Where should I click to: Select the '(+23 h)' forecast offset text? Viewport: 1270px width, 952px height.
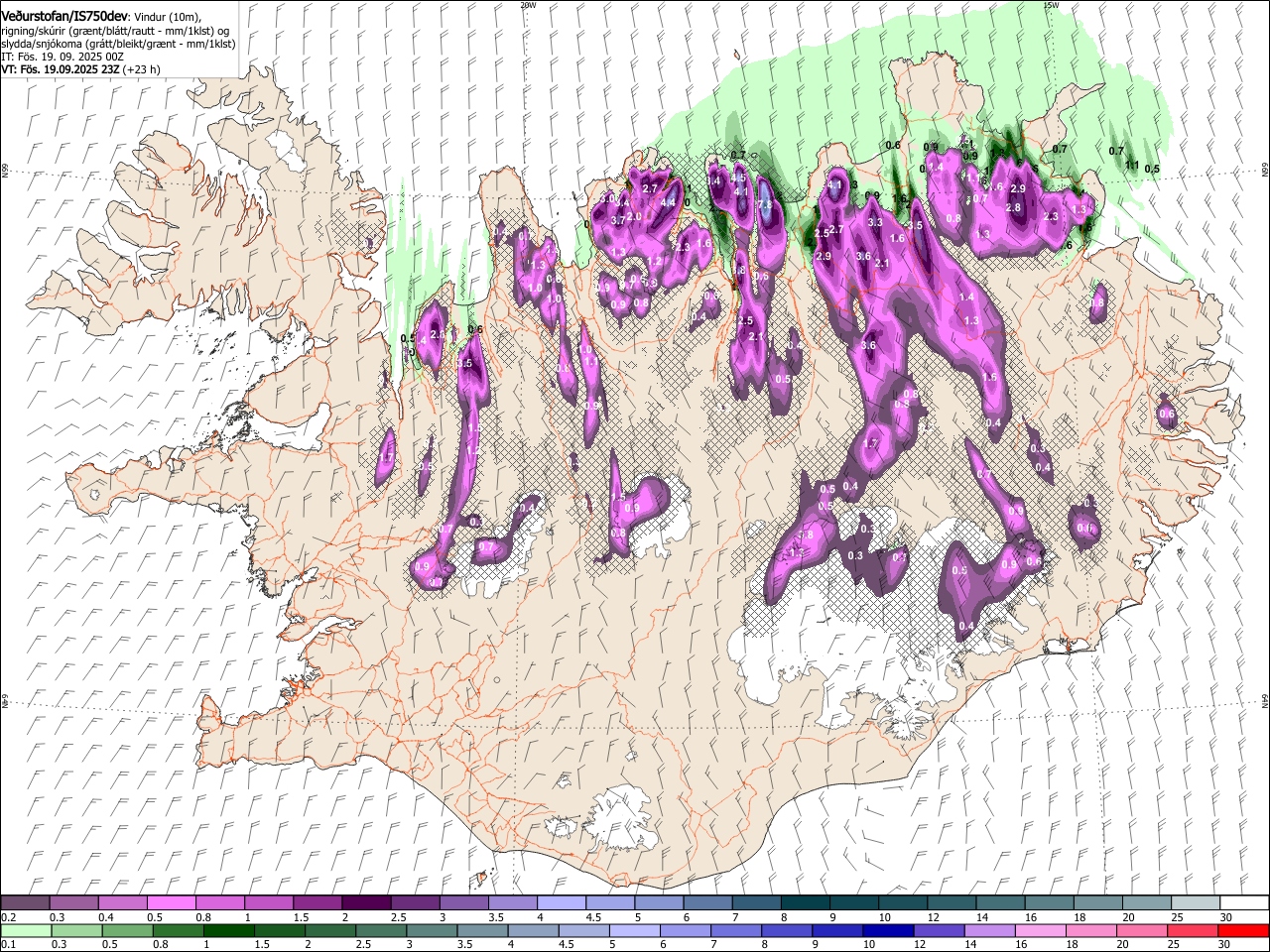tap(142, 69)
